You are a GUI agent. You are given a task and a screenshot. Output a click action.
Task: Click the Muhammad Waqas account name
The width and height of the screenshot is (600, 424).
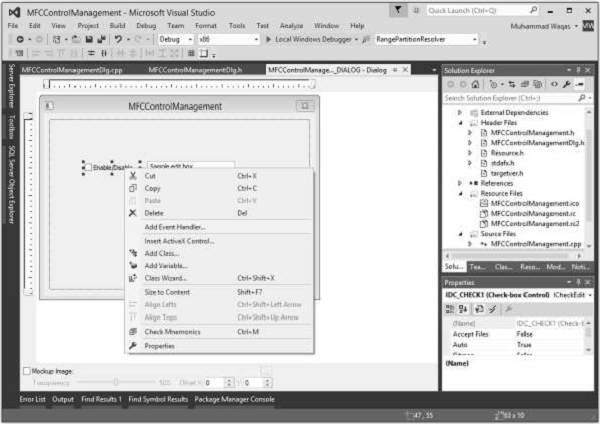pos(540,26)
